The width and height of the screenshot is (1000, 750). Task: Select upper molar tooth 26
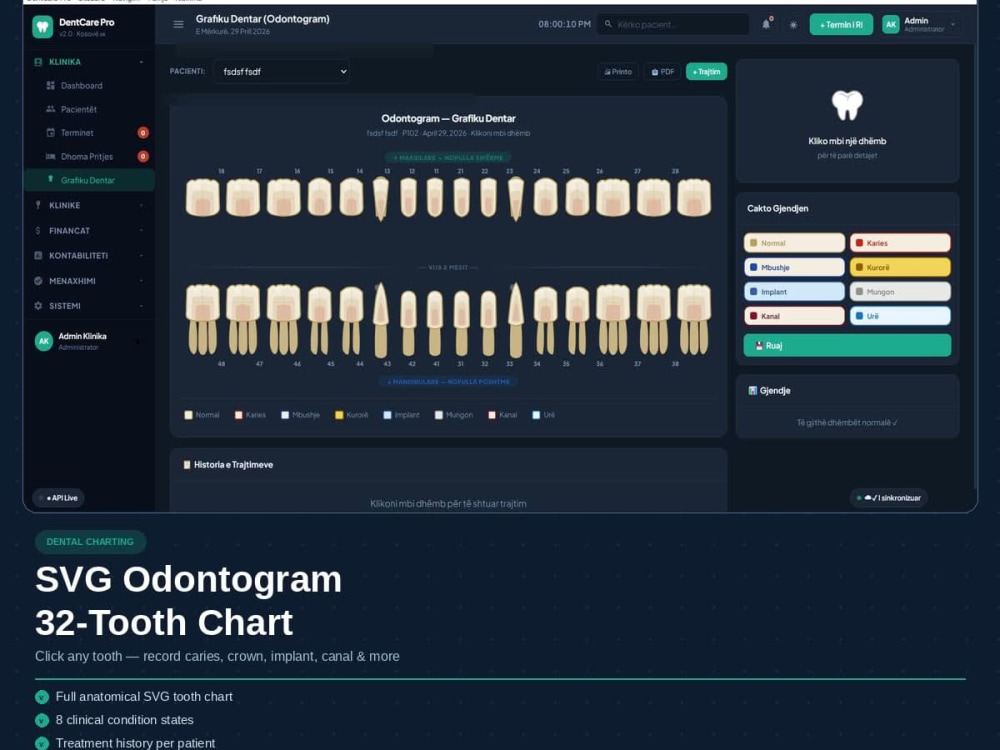point(613,197)
